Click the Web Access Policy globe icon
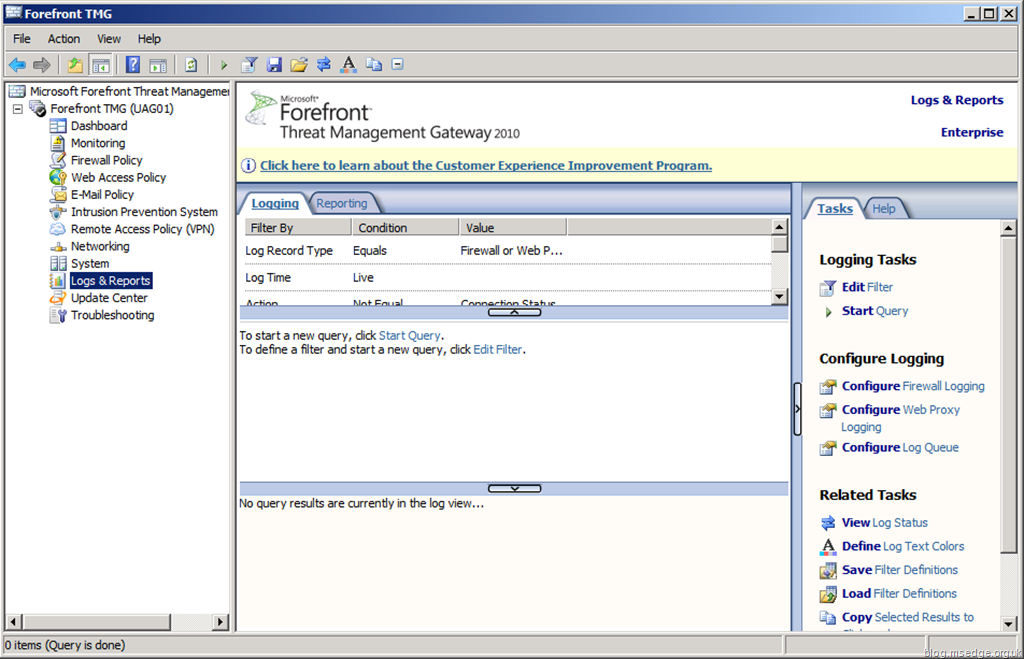 tap(58, 177)
